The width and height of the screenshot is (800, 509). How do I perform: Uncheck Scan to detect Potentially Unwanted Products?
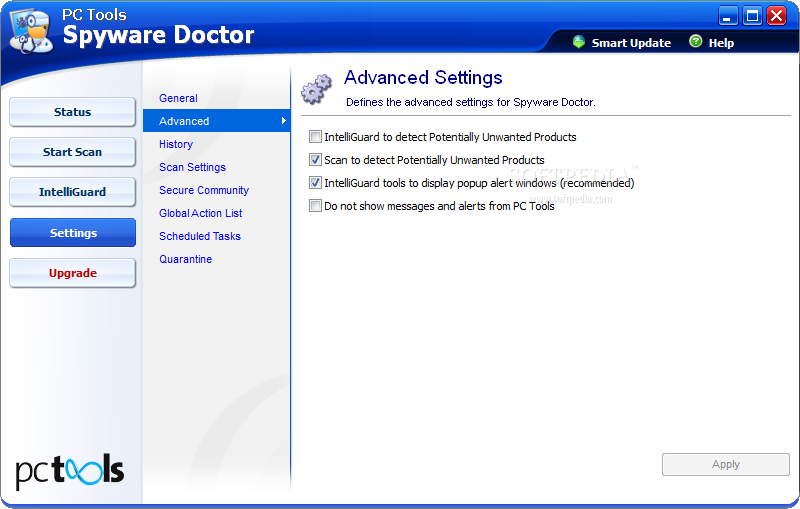pos(315,160)
